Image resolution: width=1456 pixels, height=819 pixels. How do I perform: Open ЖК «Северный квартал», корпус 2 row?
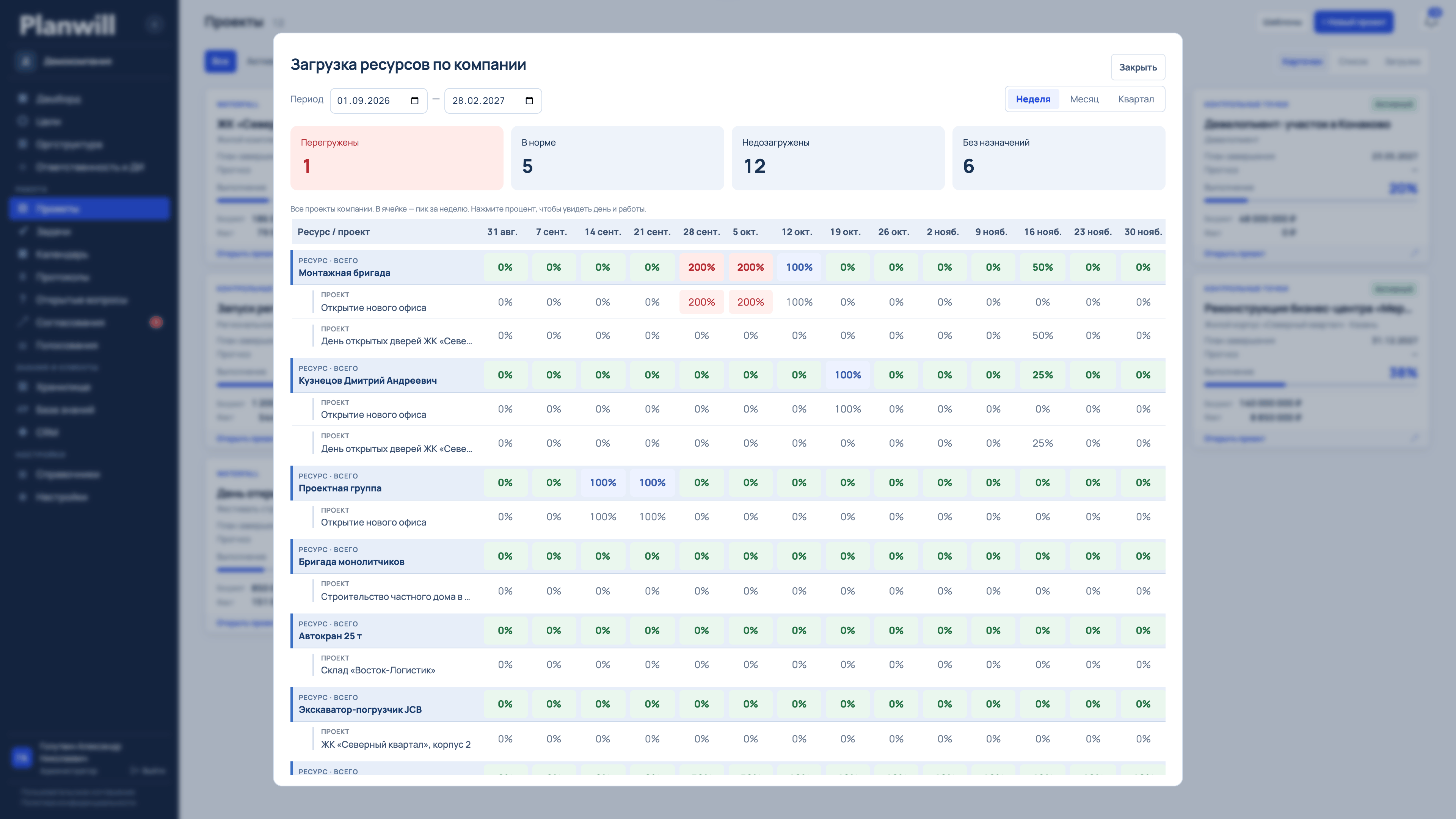728,739
